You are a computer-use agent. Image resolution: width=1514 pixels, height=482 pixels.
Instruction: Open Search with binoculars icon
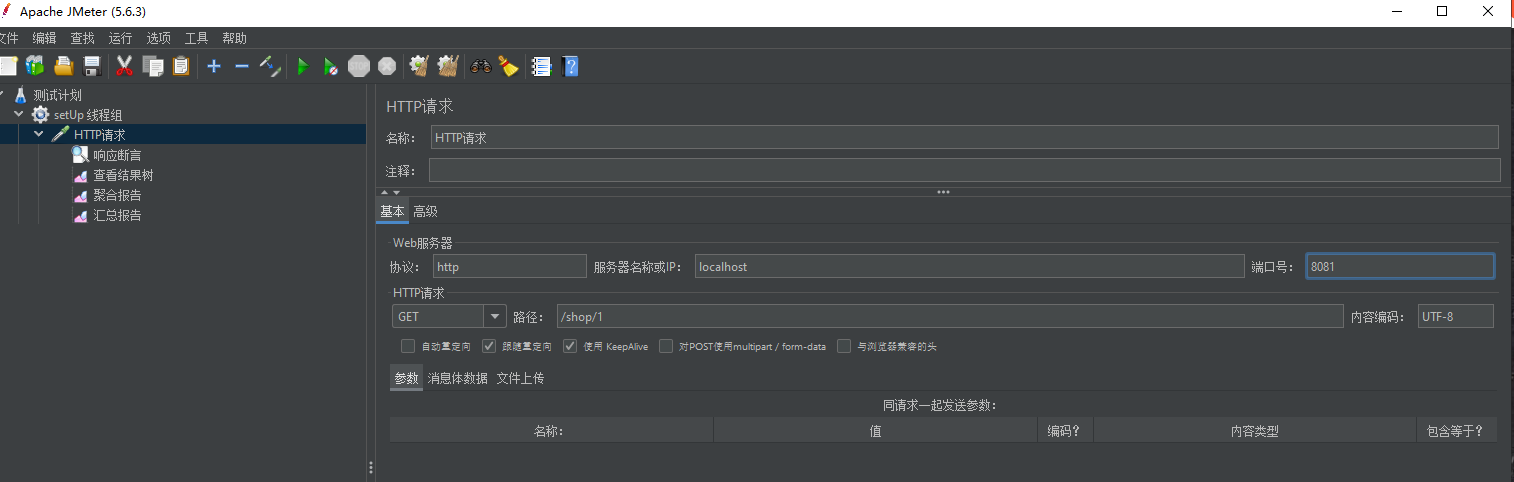click(x=481, y=66)
